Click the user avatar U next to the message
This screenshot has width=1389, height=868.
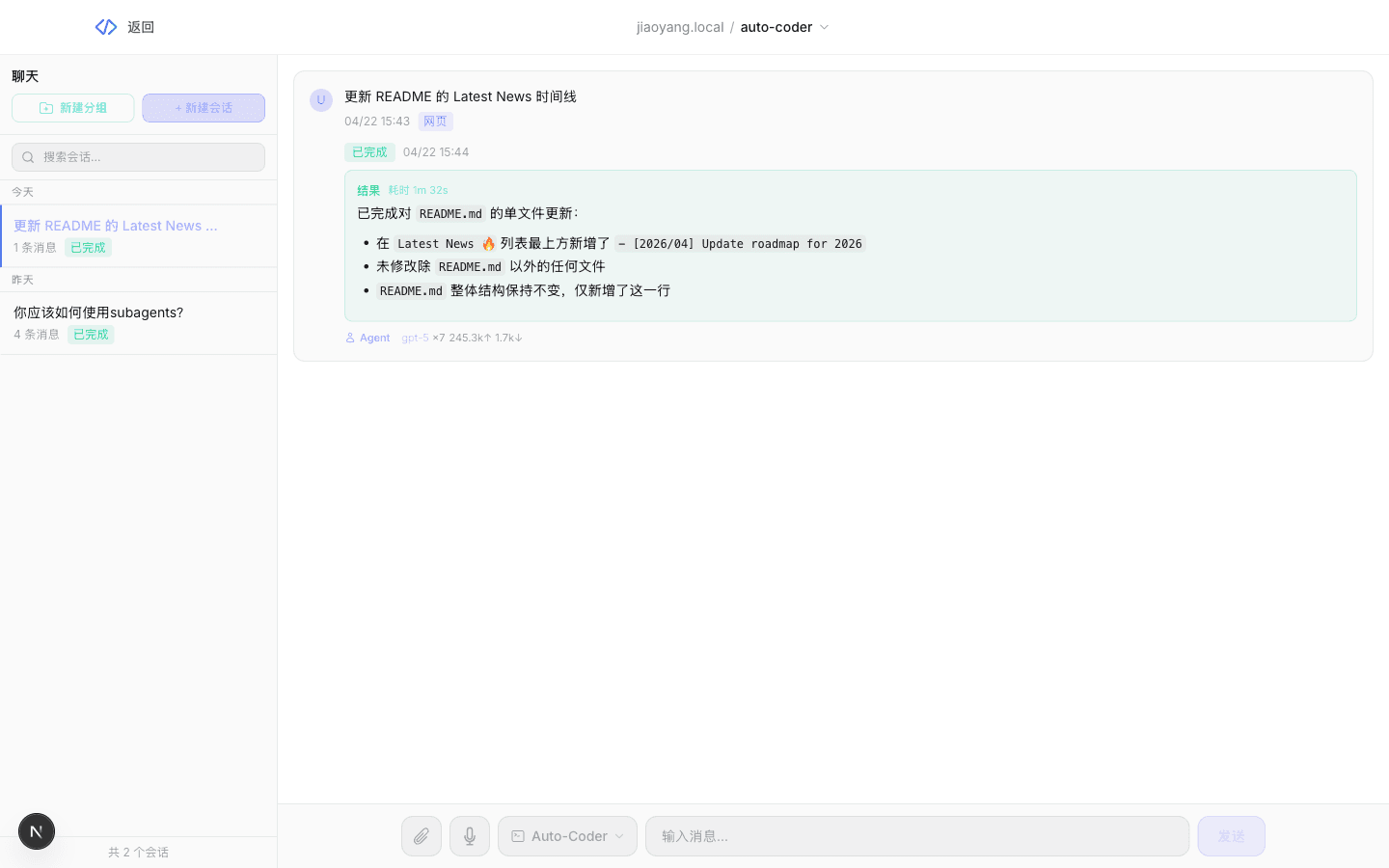click(x=321, y=99)
